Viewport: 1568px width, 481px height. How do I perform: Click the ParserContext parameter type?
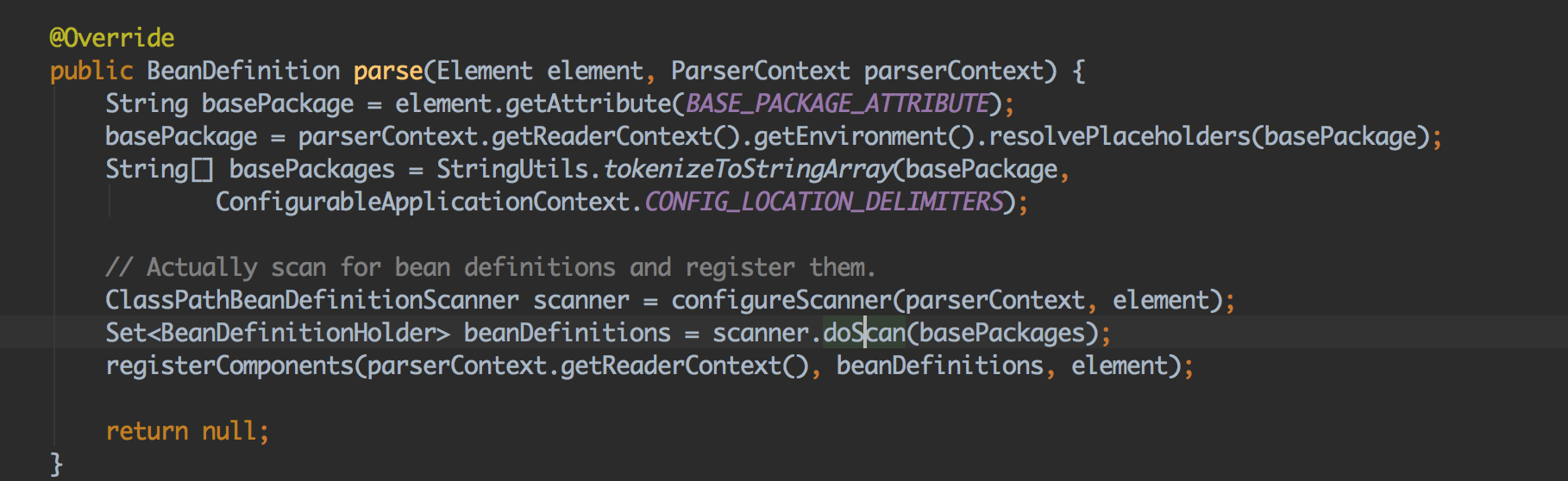761,71
